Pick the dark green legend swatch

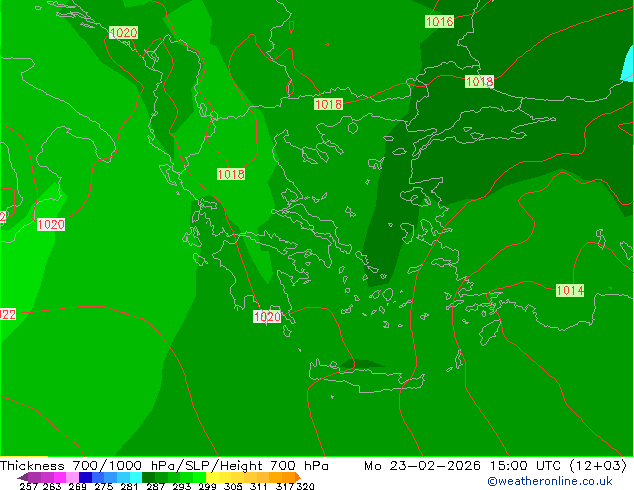(x=148, y=477)
